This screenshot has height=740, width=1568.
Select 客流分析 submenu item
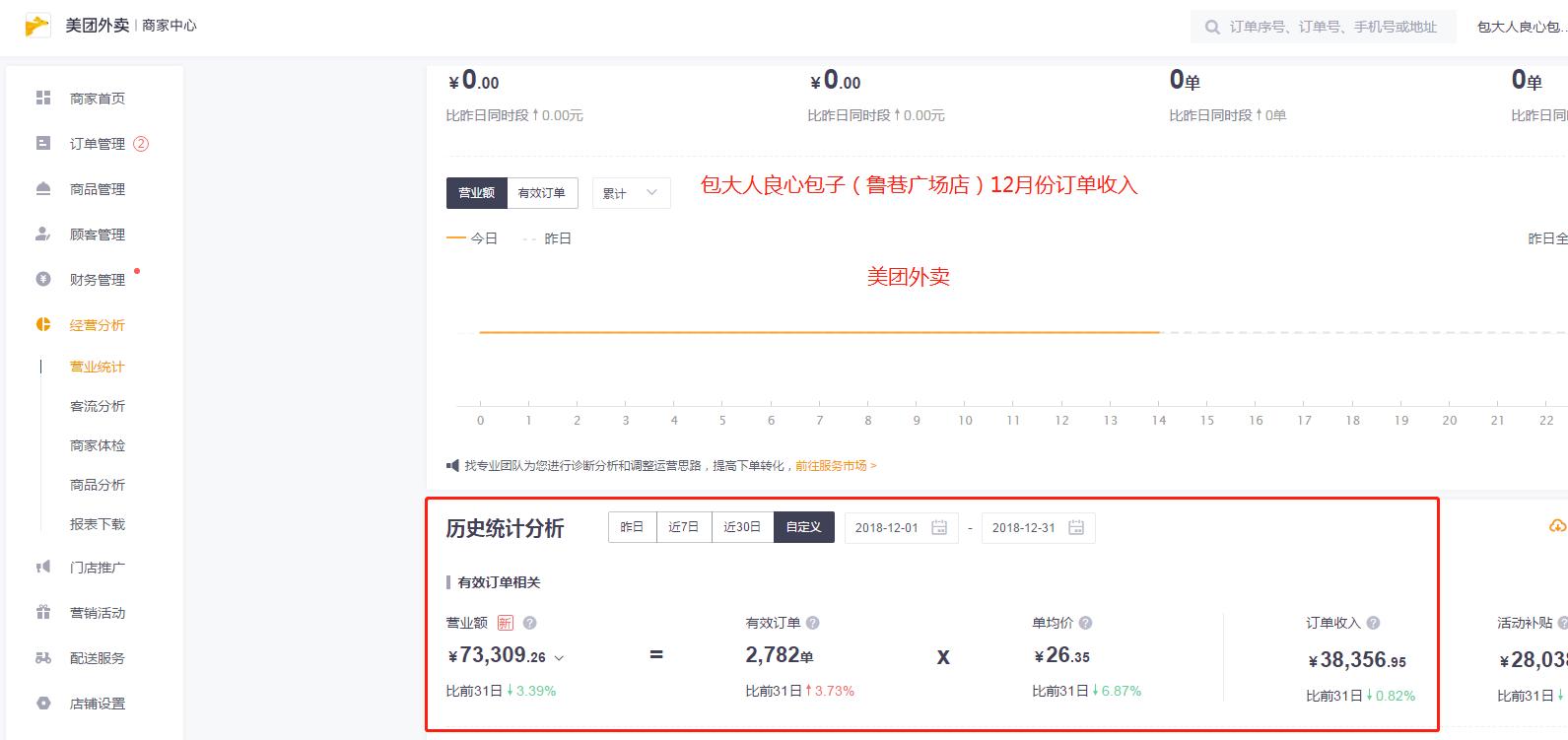97,406
